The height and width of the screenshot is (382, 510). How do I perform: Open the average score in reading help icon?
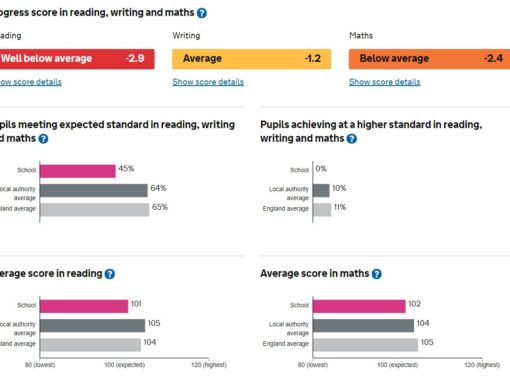[110, 274]
